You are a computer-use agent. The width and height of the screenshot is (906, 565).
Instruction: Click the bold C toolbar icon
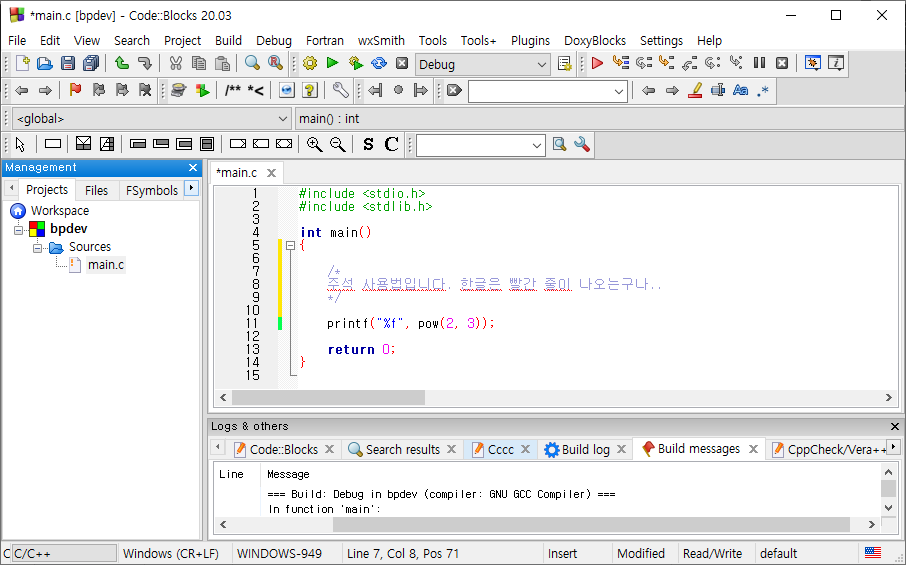pyautogui.click(x=391, y=144)
